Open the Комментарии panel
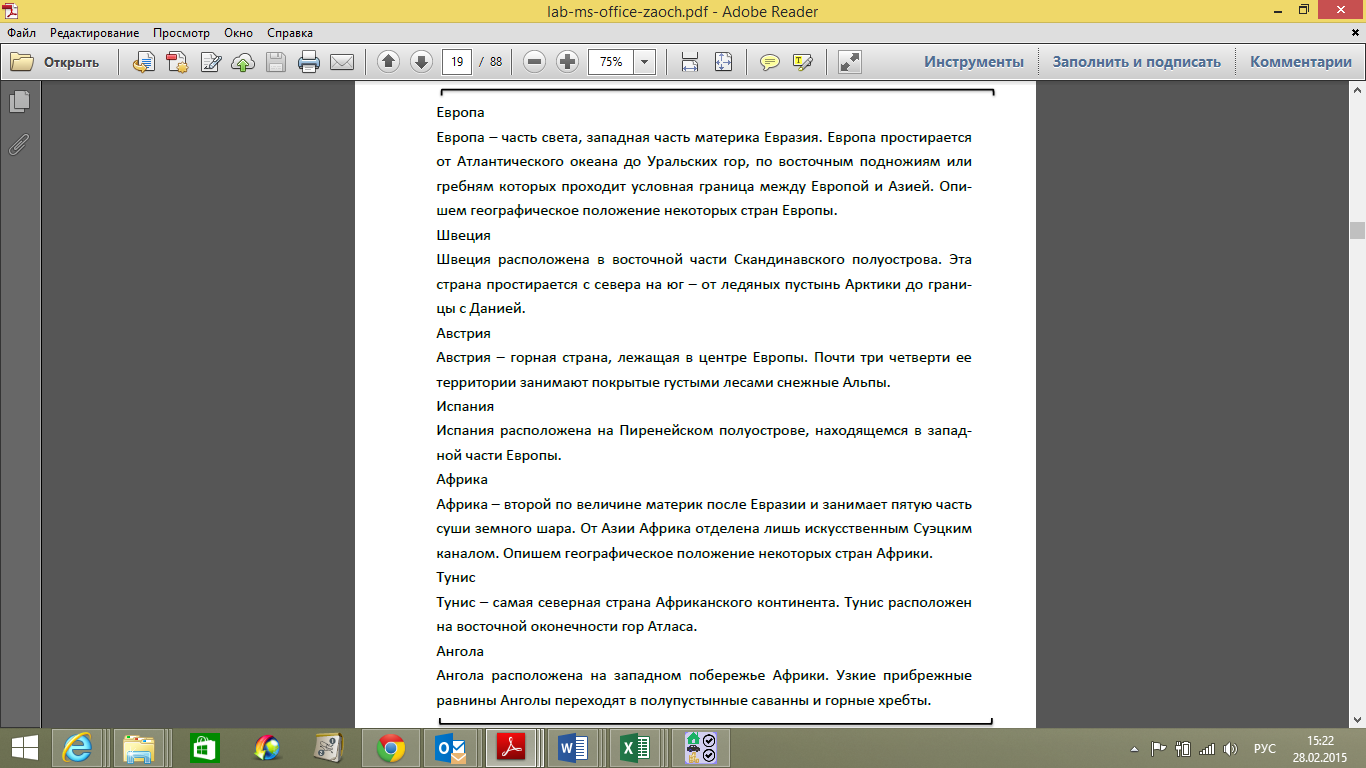Screen dimensions: 1366x768 point(1301,62)
